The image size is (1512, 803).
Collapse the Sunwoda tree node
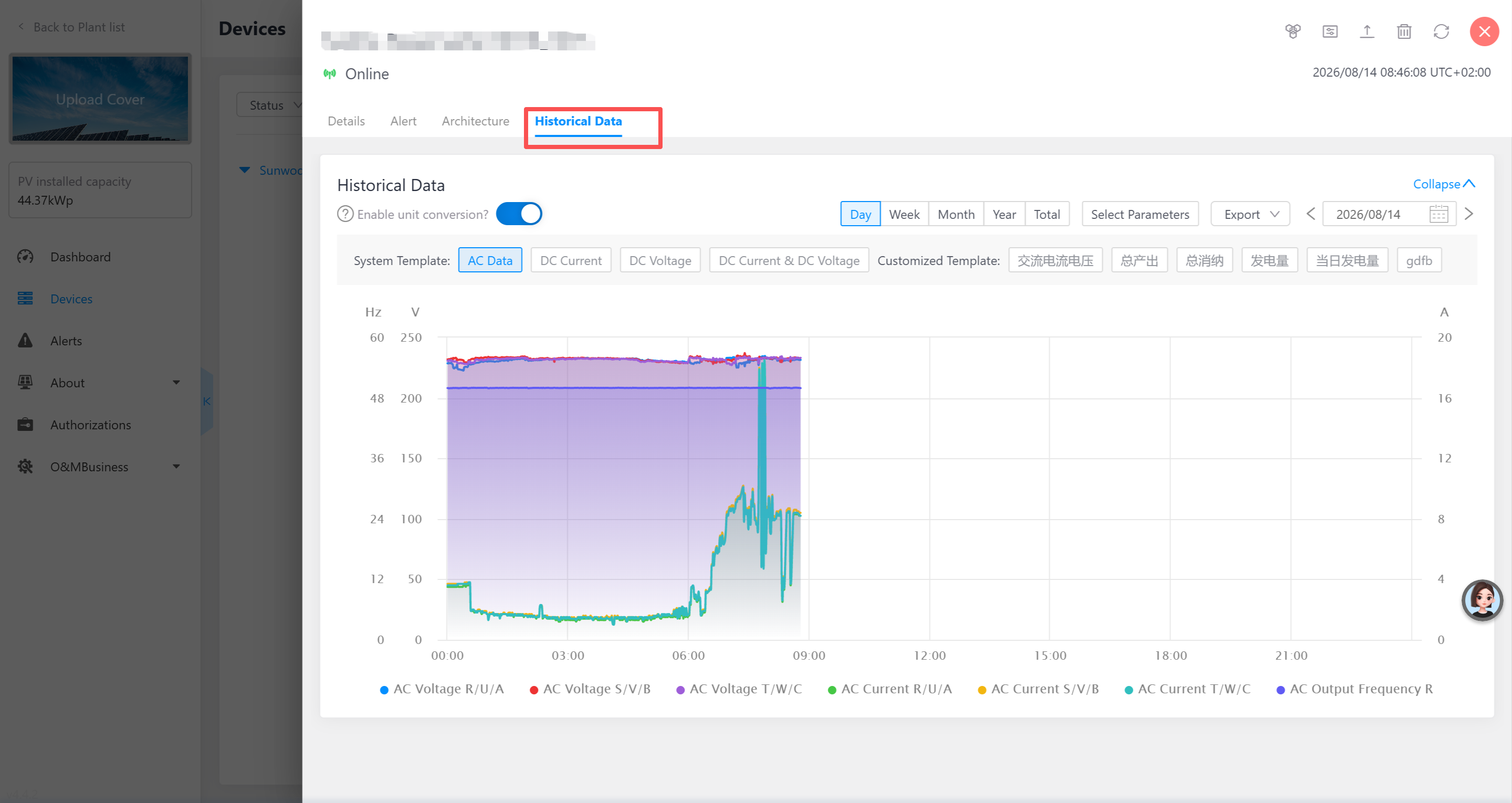pos(245,170)
